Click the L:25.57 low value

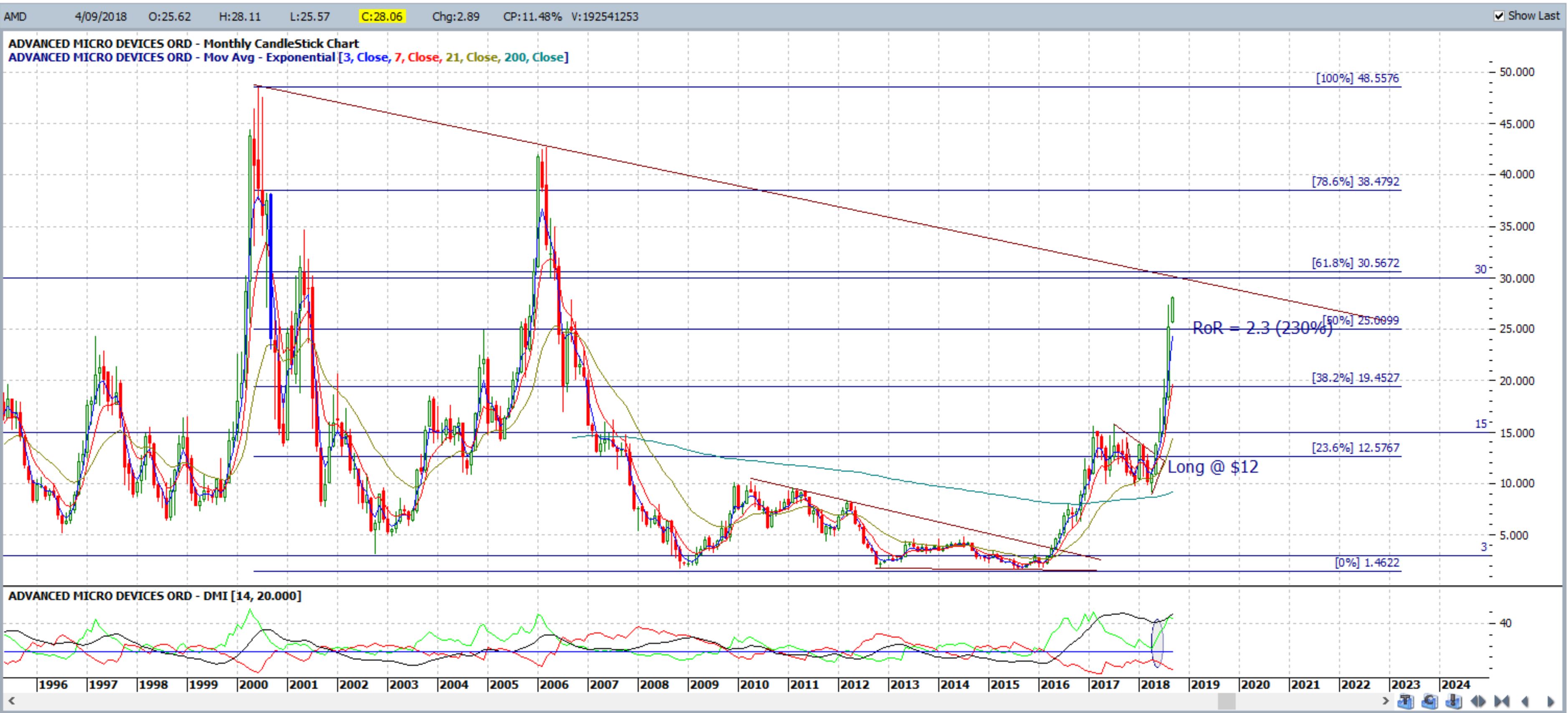[310, 16]
